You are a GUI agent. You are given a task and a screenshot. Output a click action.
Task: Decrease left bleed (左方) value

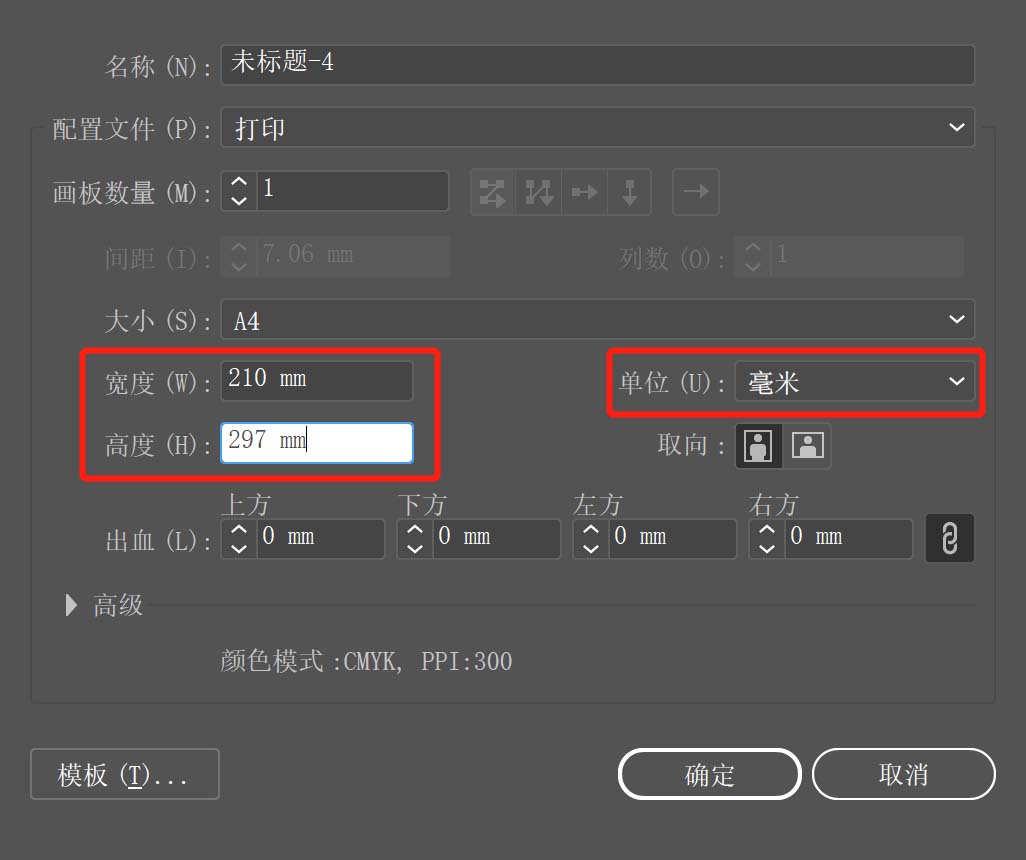[591, 548]
